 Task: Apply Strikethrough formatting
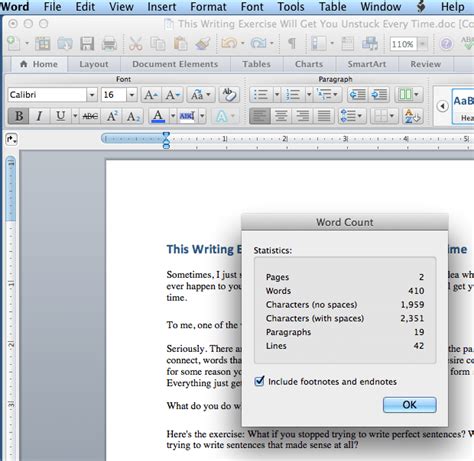[x=90, y=116]
